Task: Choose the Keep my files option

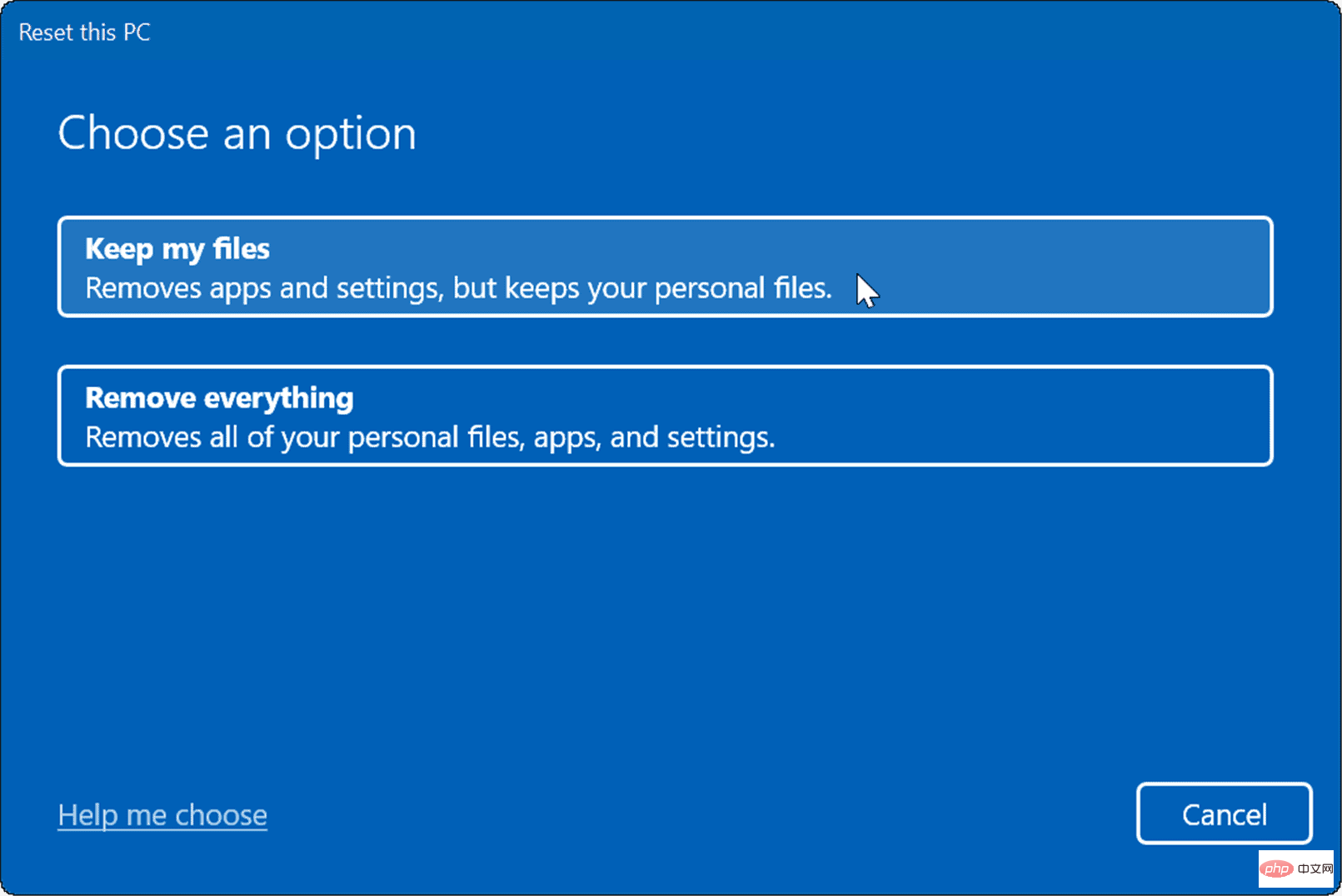Action: [x=665, y=266]
